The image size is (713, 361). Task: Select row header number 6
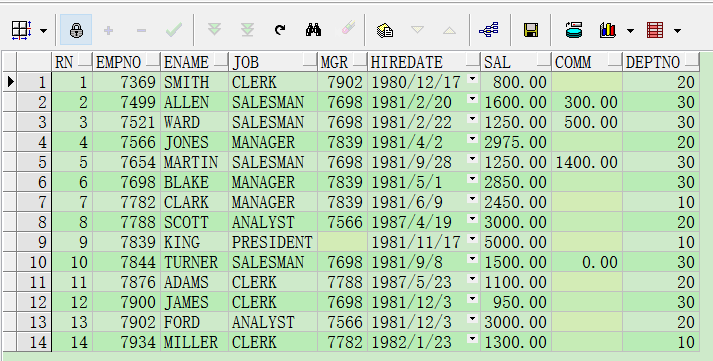click(34, 182)
